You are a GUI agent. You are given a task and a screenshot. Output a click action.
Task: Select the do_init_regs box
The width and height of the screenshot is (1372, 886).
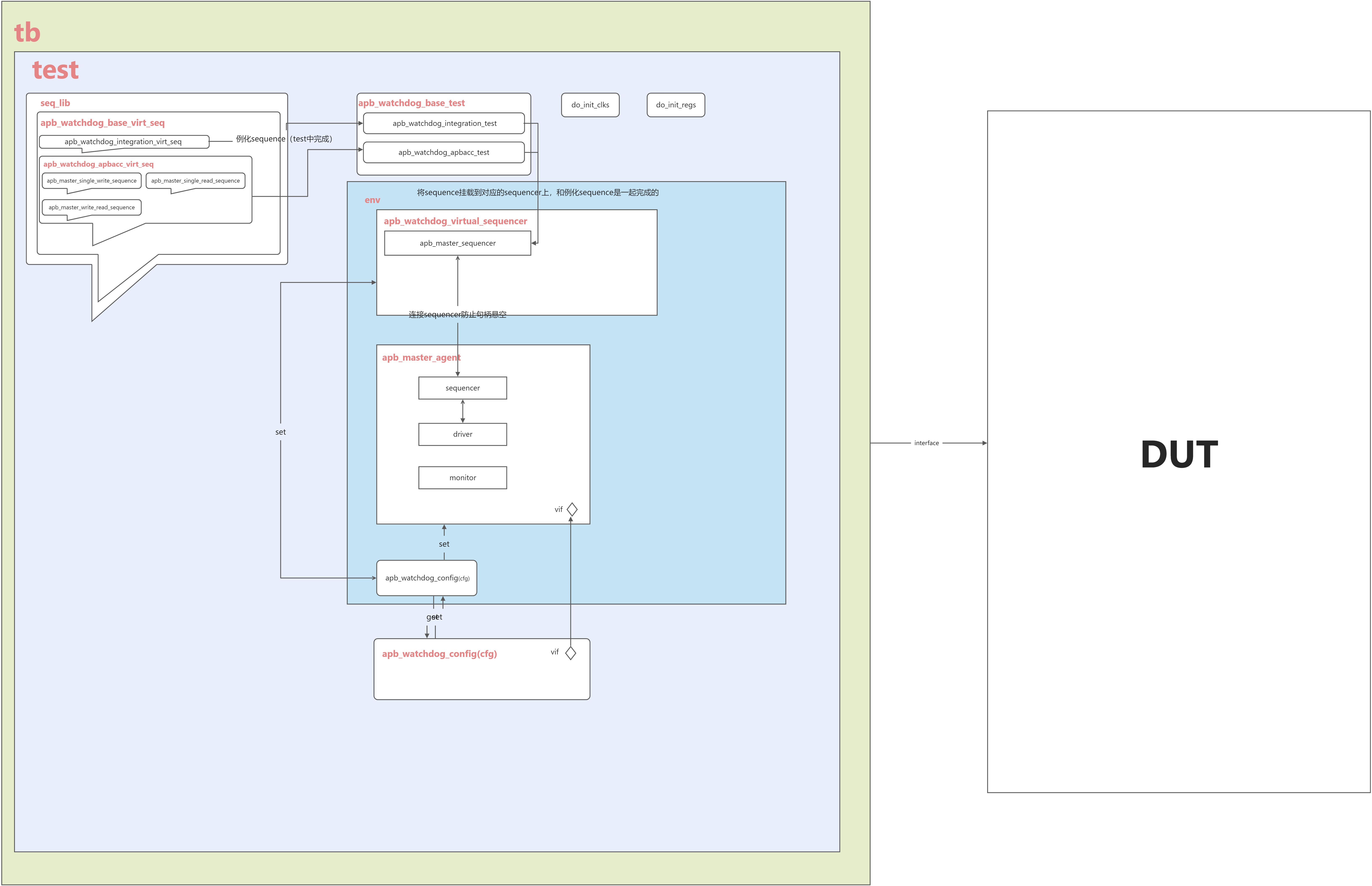[x=676, y=105]
